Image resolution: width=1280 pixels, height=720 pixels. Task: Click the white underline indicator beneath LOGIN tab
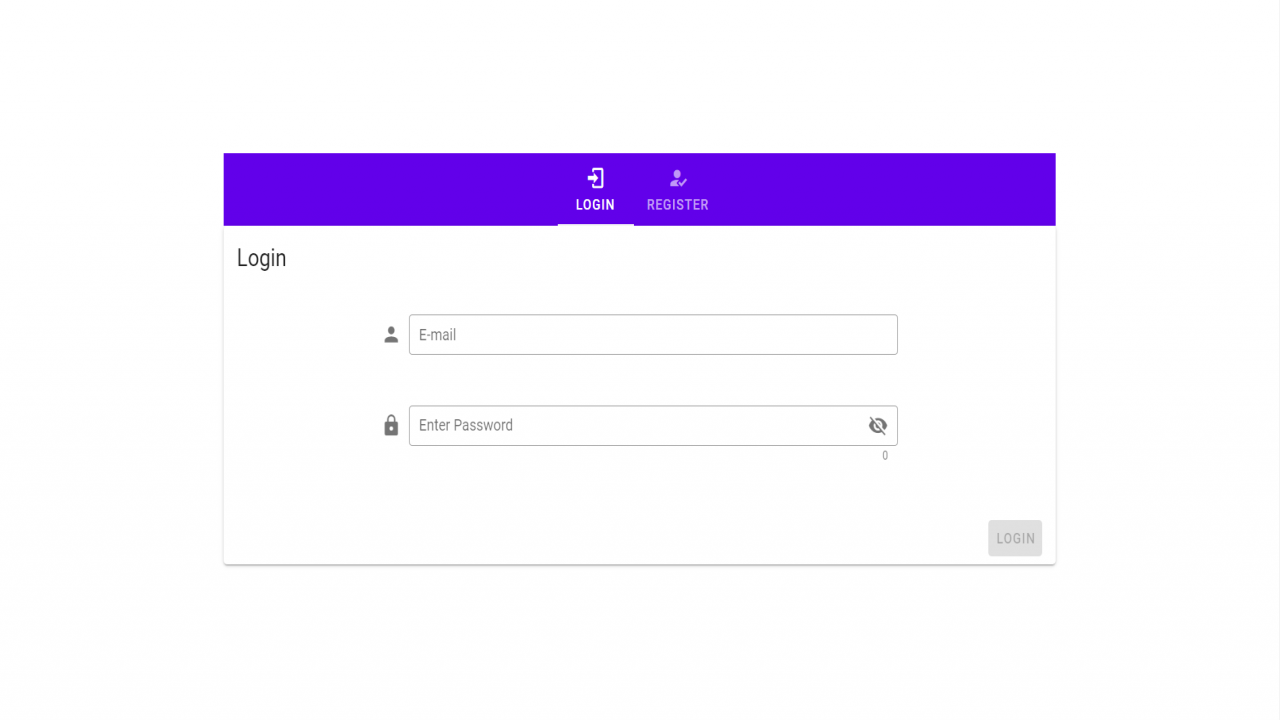pos(596,224)
